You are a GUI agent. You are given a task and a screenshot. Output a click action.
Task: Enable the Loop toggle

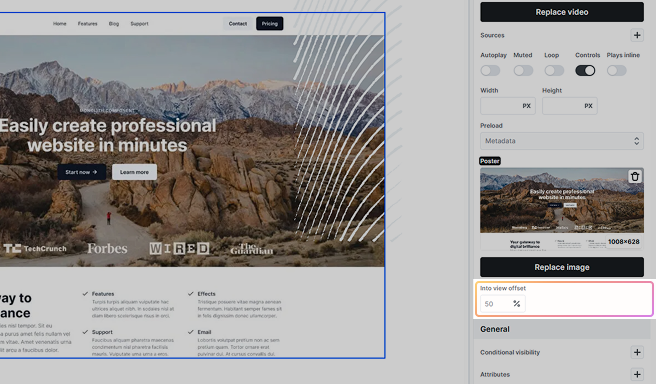[554, 70]
